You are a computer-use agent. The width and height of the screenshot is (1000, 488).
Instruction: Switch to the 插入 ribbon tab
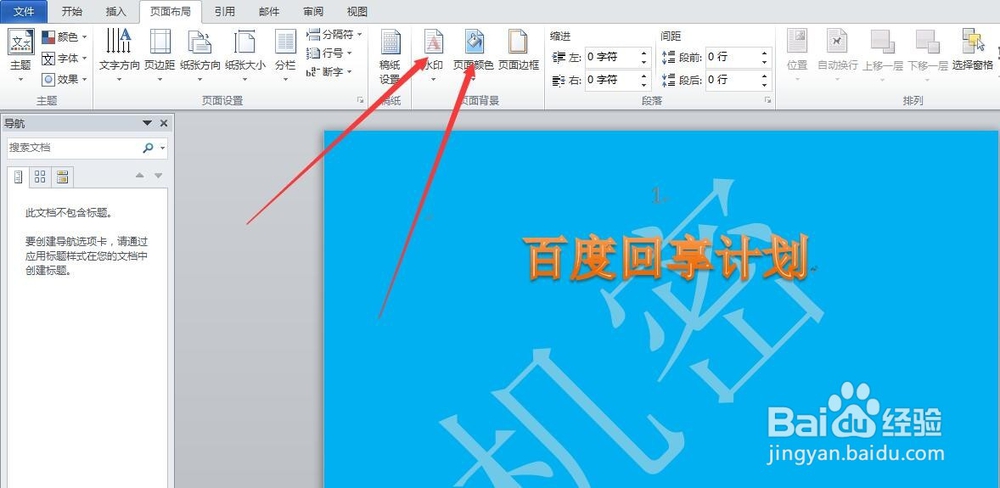115,11
